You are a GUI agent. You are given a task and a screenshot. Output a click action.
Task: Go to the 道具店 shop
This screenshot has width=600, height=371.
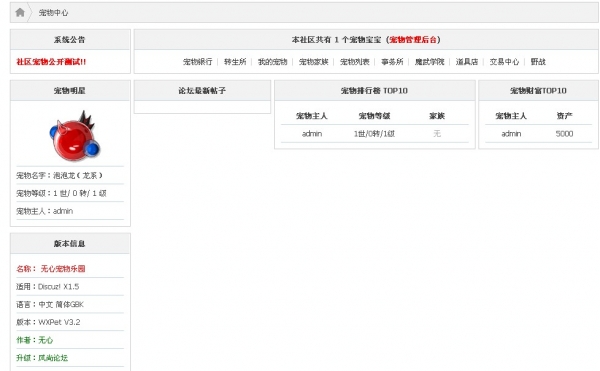pyautogui.click(x=467, y=62)
